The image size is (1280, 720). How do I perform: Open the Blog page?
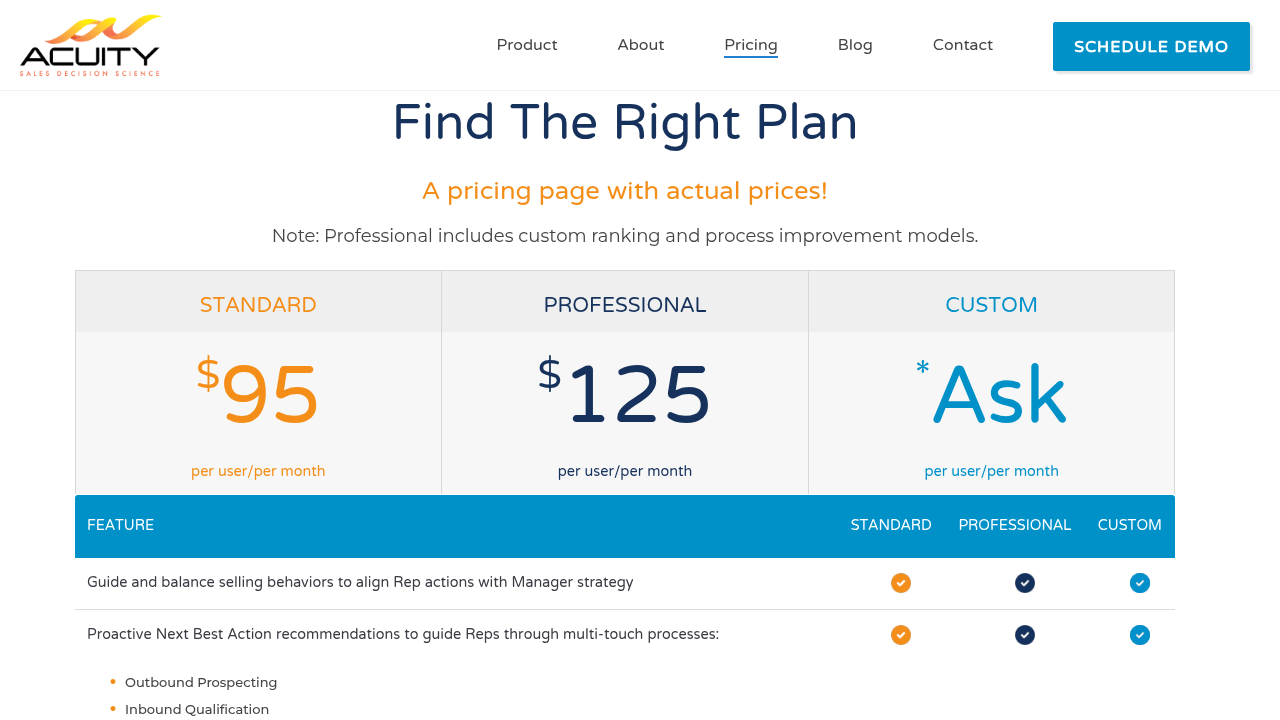(855, 45)
